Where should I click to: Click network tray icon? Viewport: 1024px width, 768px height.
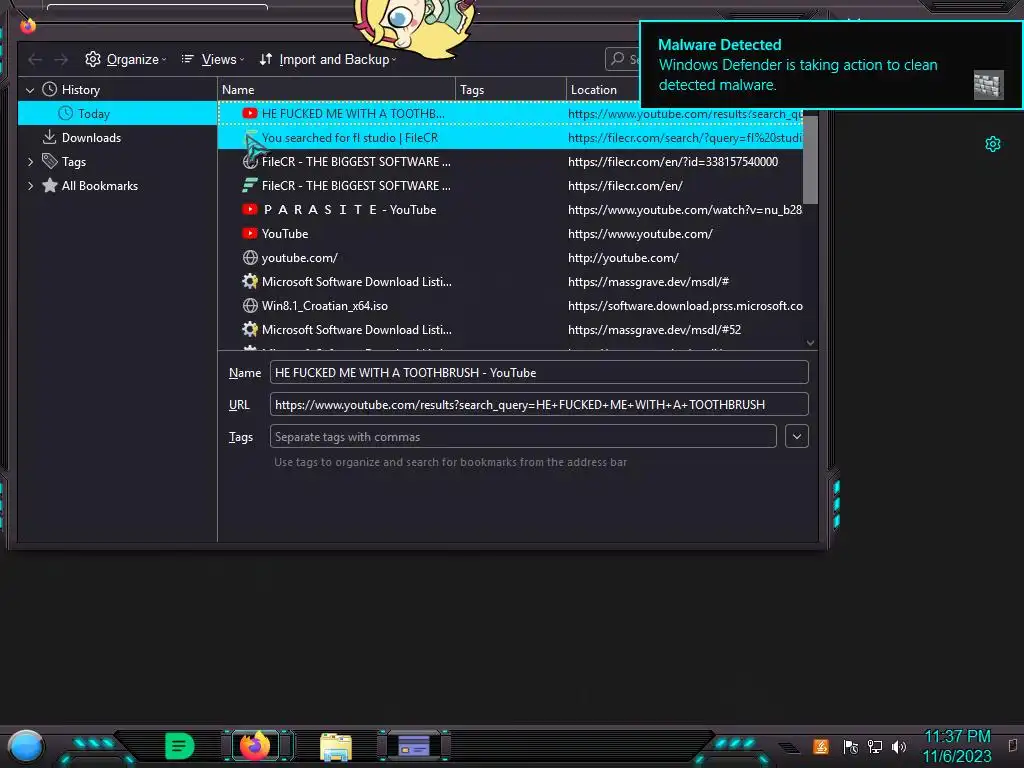click(x=874, y=746)
